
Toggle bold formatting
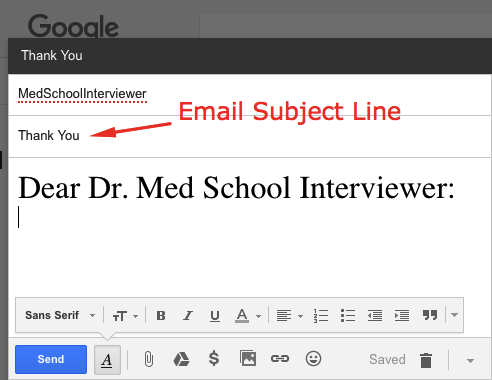pos(161,315)
